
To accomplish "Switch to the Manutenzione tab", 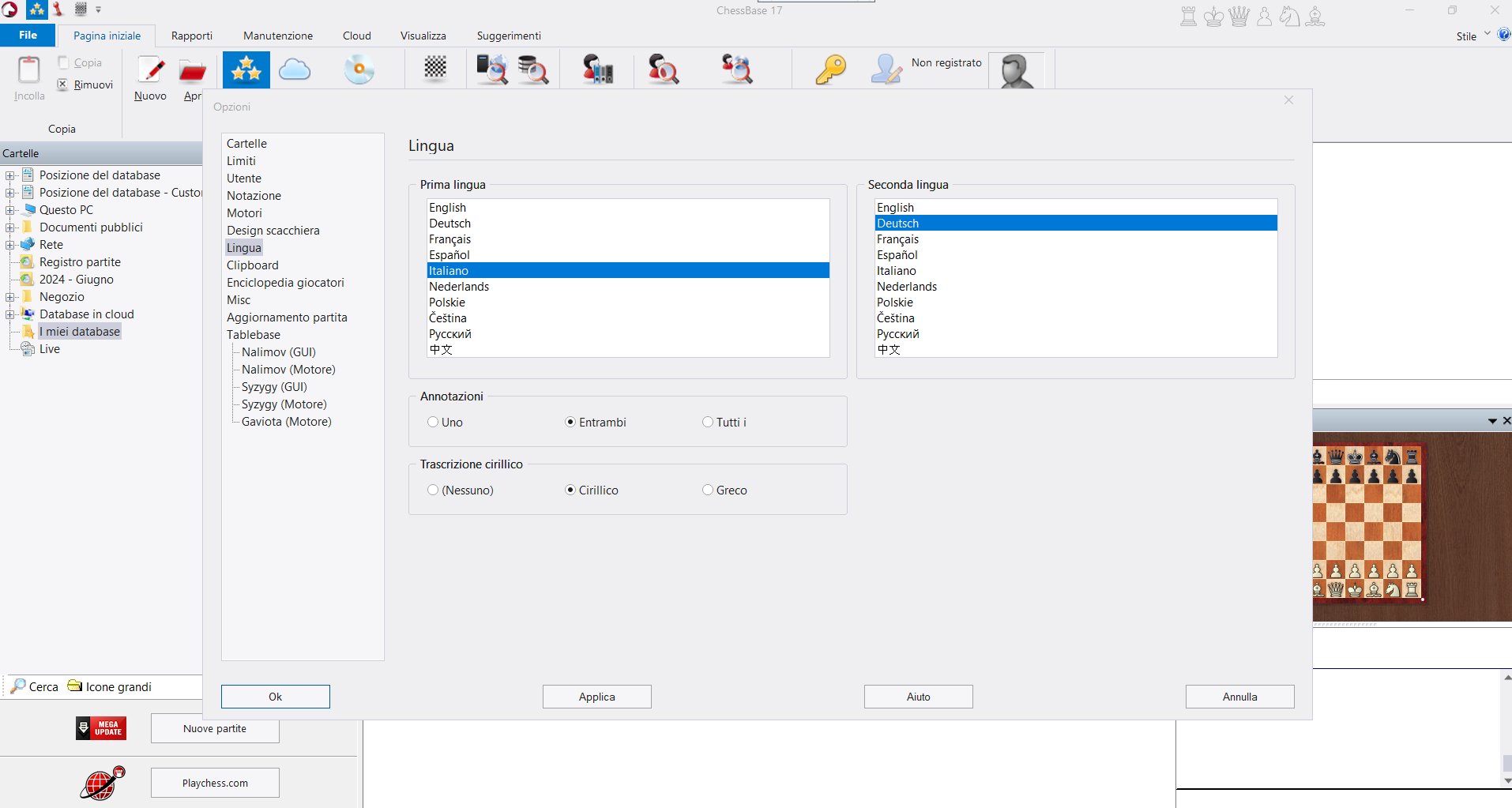I will 278,36.
